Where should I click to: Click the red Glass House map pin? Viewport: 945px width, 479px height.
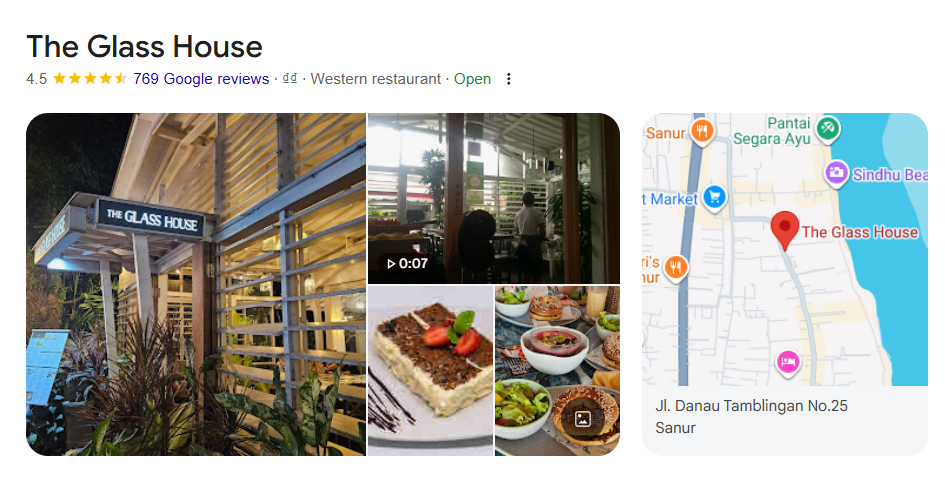[x=785, y=231]
